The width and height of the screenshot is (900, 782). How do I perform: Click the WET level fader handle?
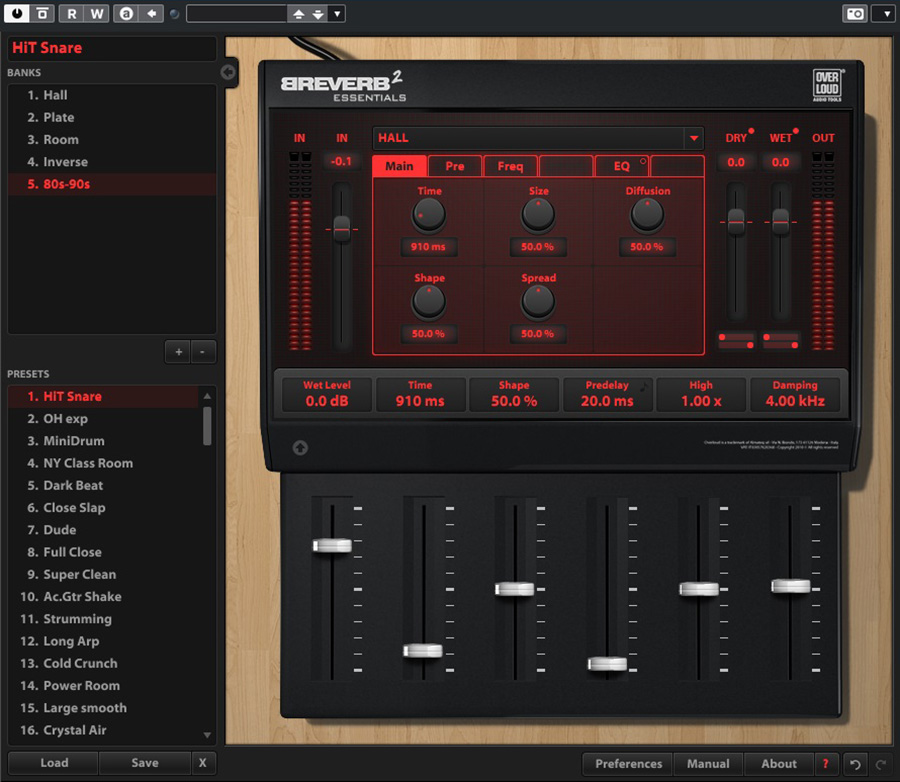coord(781,222)
